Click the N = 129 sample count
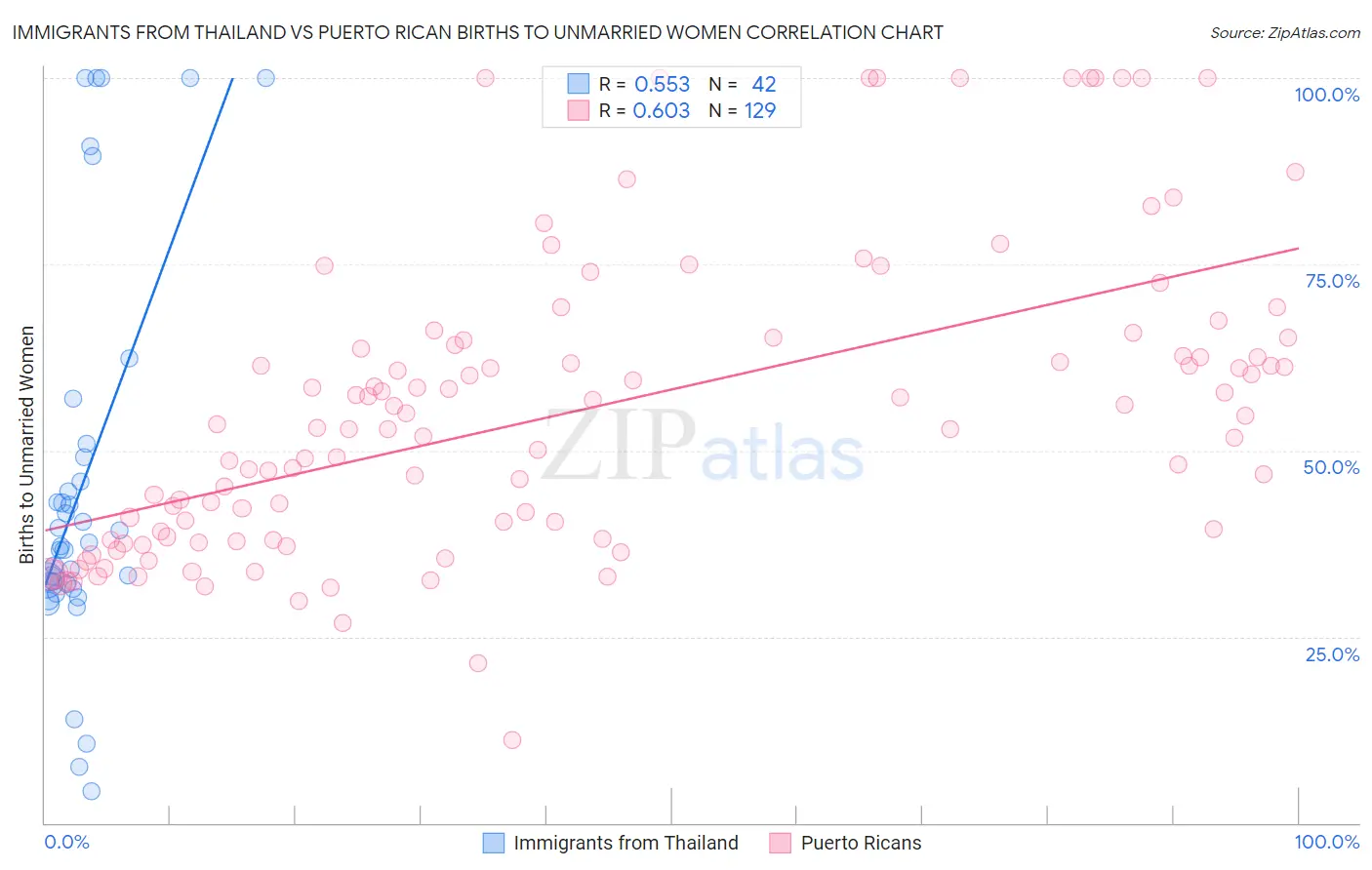This screenshot has height=870, width=1372. pyautogui.click(x=743, y=110)
